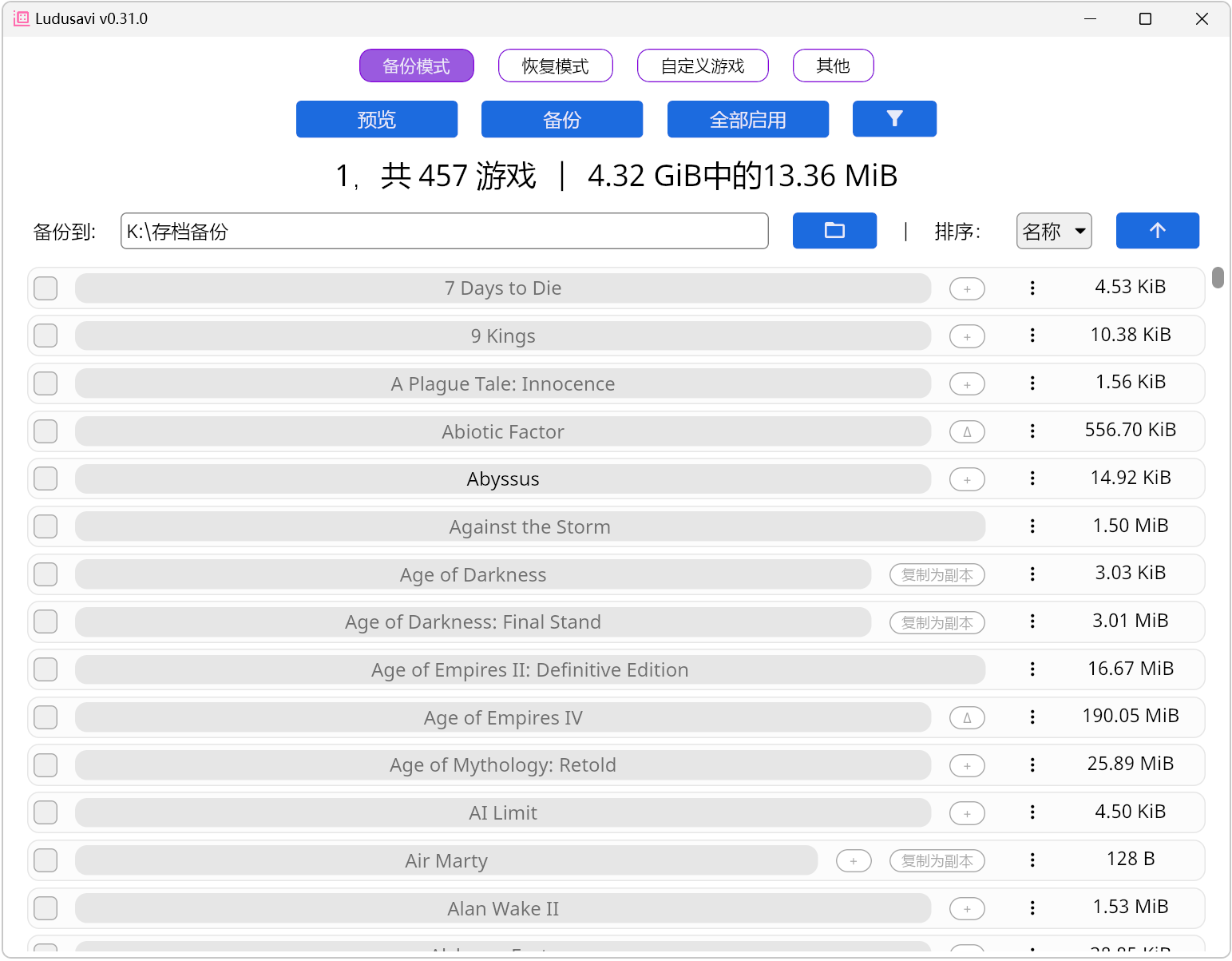Browse for backup folder with folder icon
This screenshot has height=961, width=1232.
[834, 231]
